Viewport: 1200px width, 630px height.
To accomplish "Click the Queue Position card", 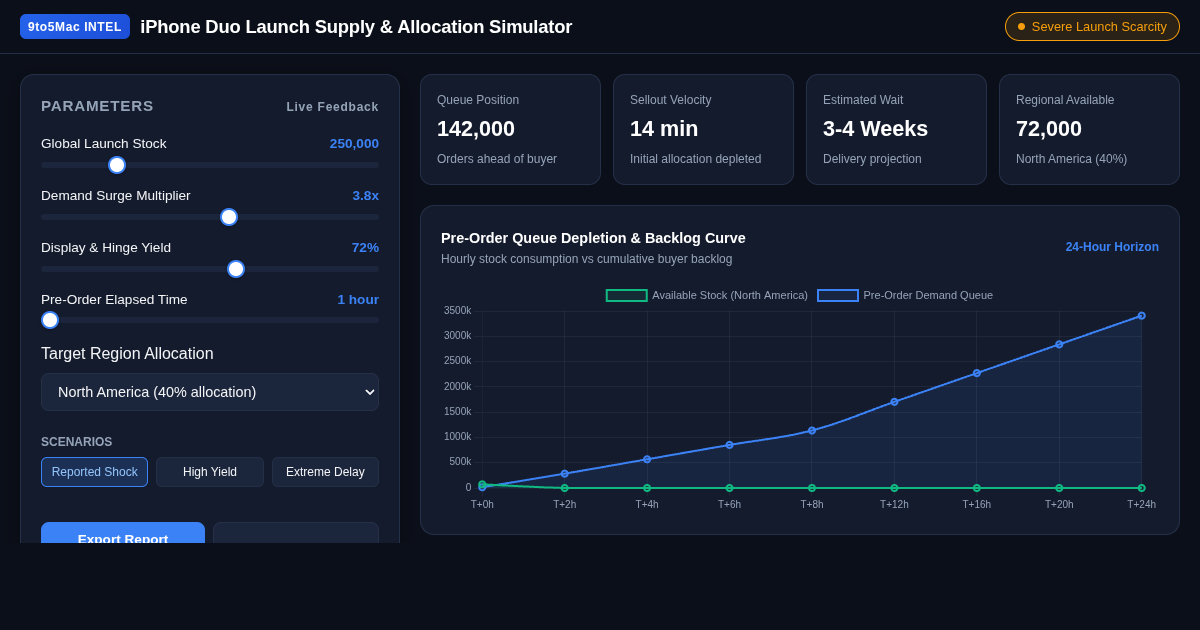I will click(x=510, y=129).
